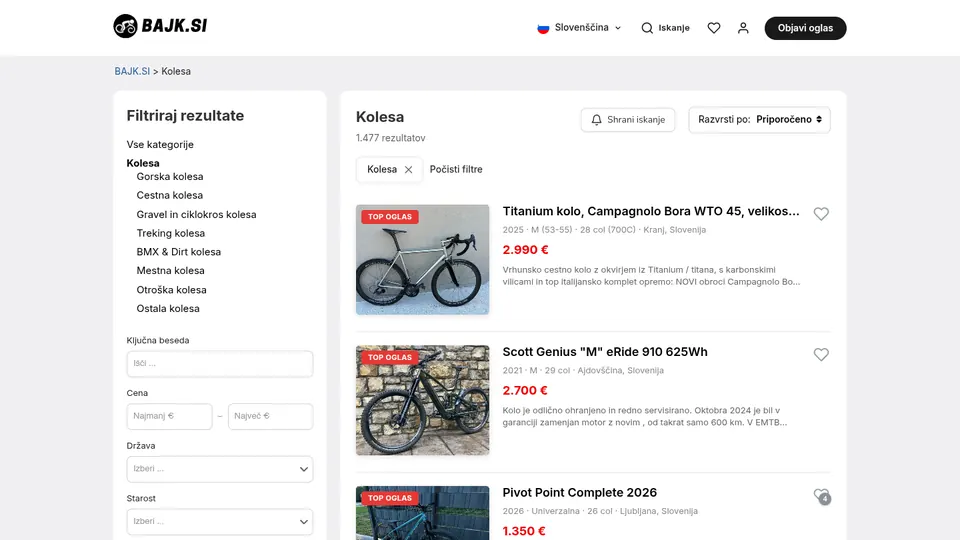This screenshot has height=540, width=960.
Task: Remove the Kolesa filter chip
Action: [408, 170]
